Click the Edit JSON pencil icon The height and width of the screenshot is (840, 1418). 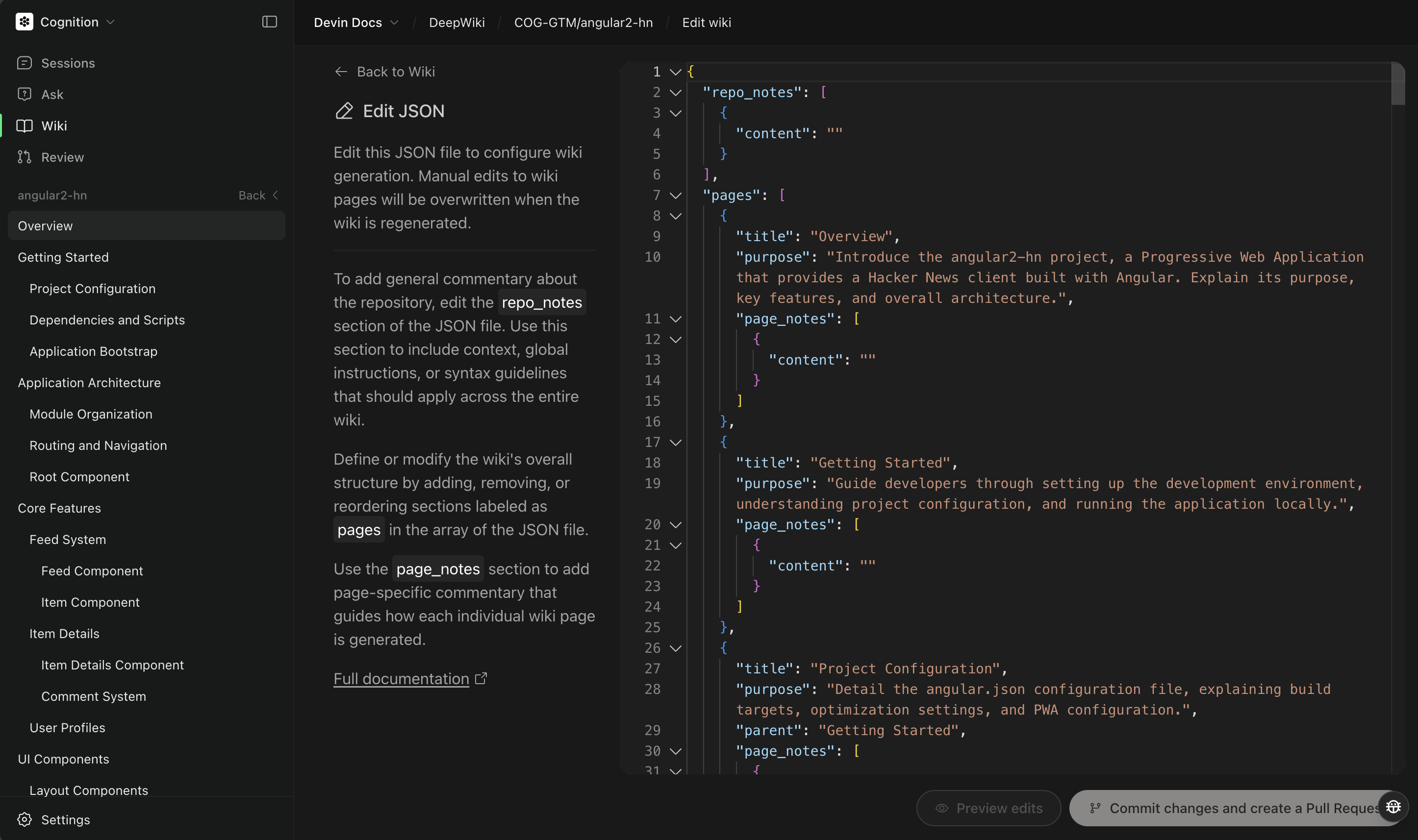pos(344,111)
